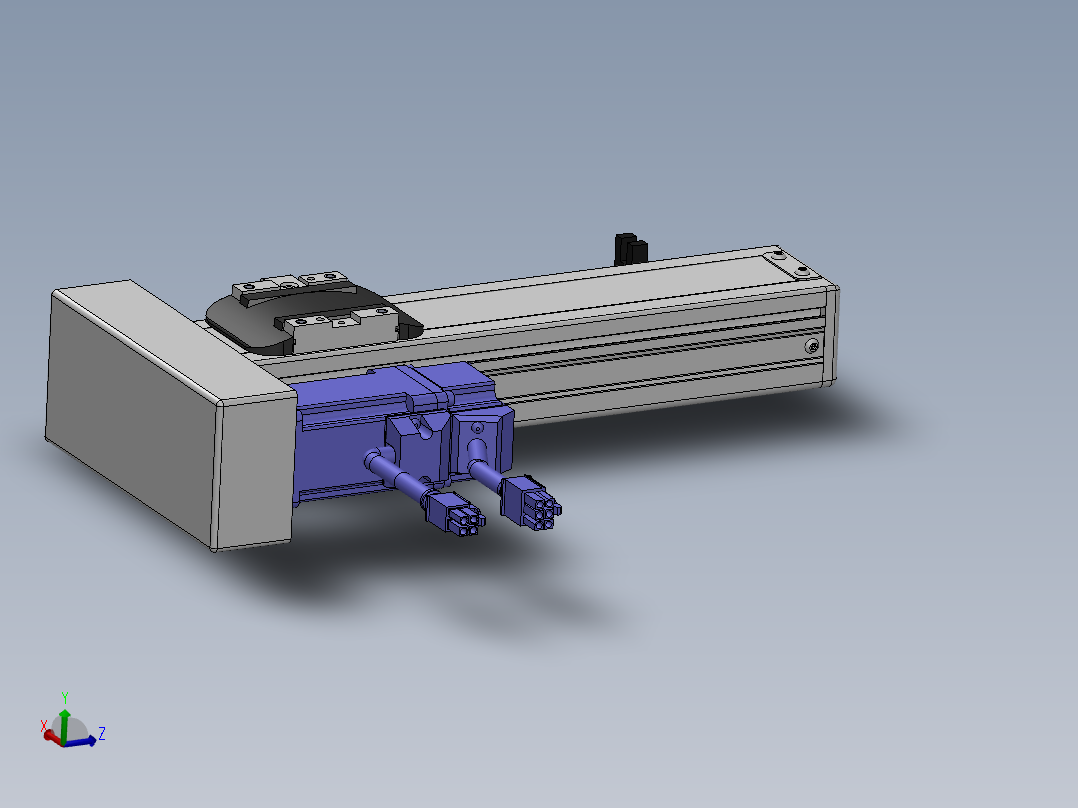Select the left purple cable connector plug
1078x808 pixels.
pyautogui.click(x=454, y=512)
